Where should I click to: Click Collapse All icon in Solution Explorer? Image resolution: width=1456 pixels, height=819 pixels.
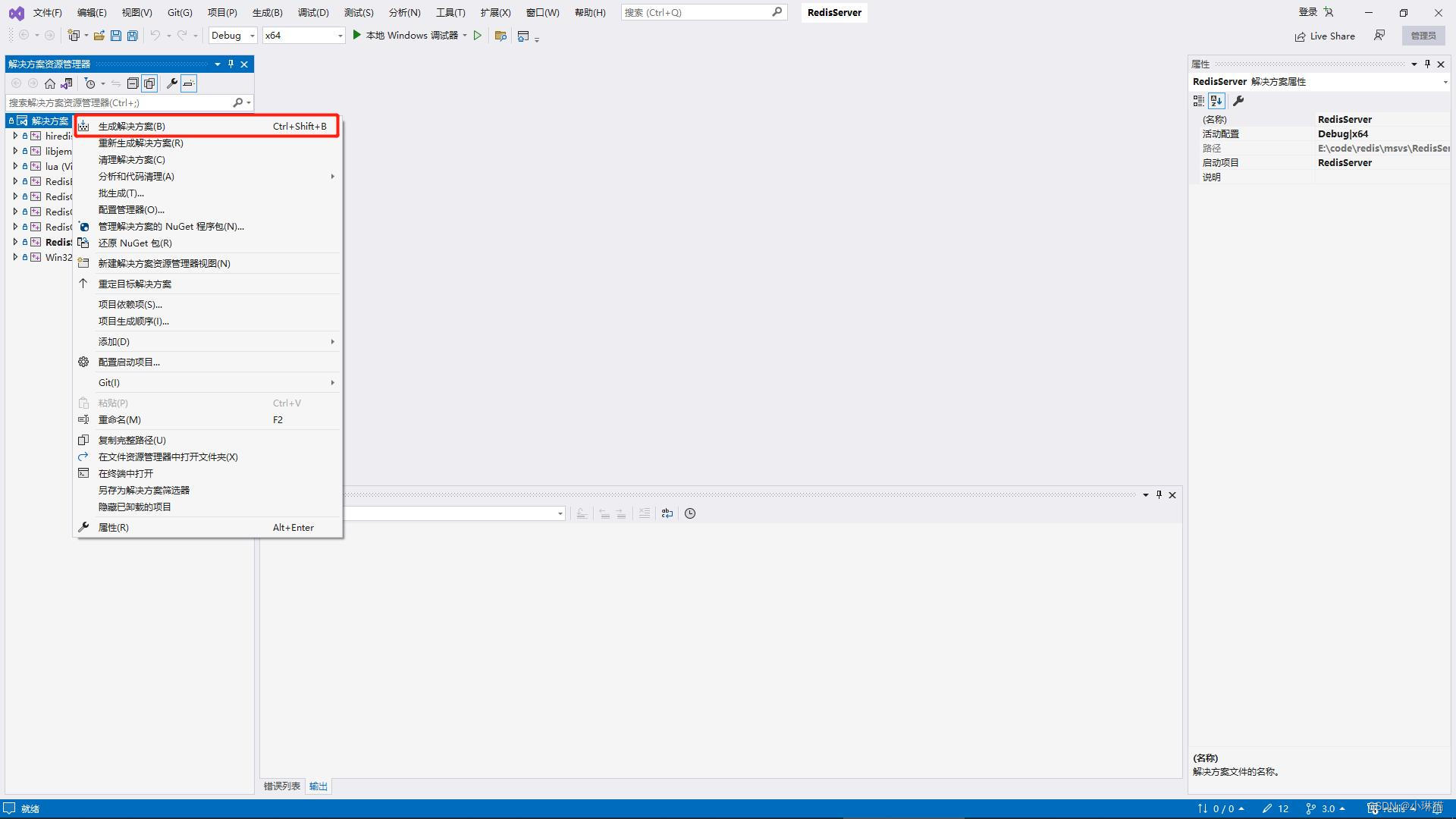click(133, 83)
